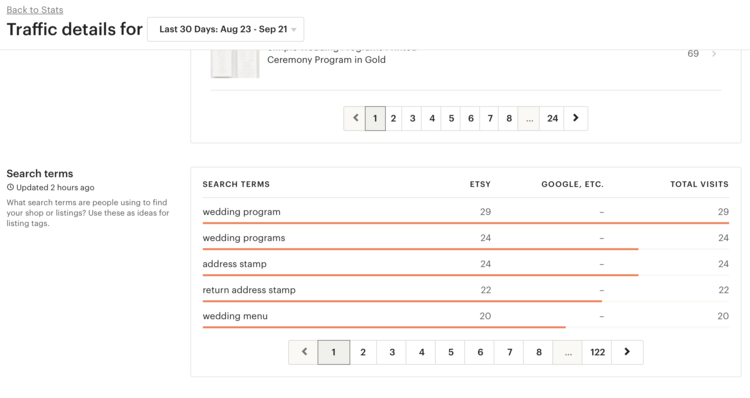The height and width of the screenshot is (398, 750).
Task: Click the Back to Stats link
Action: (35, 10)
